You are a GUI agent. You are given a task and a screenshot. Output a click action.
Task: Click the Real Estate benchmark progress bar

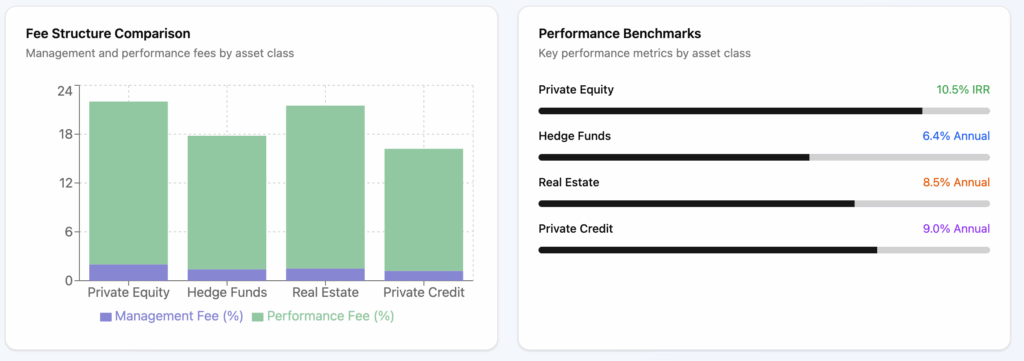(764, 204)
